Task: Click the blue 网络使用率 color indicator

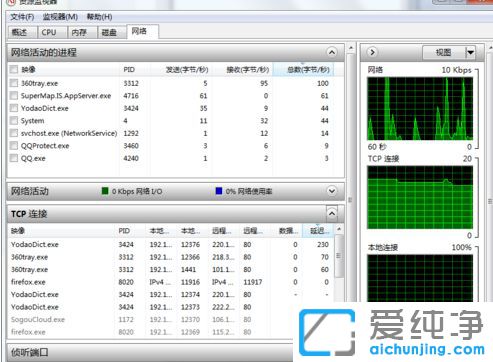Action: coord(219,191)
